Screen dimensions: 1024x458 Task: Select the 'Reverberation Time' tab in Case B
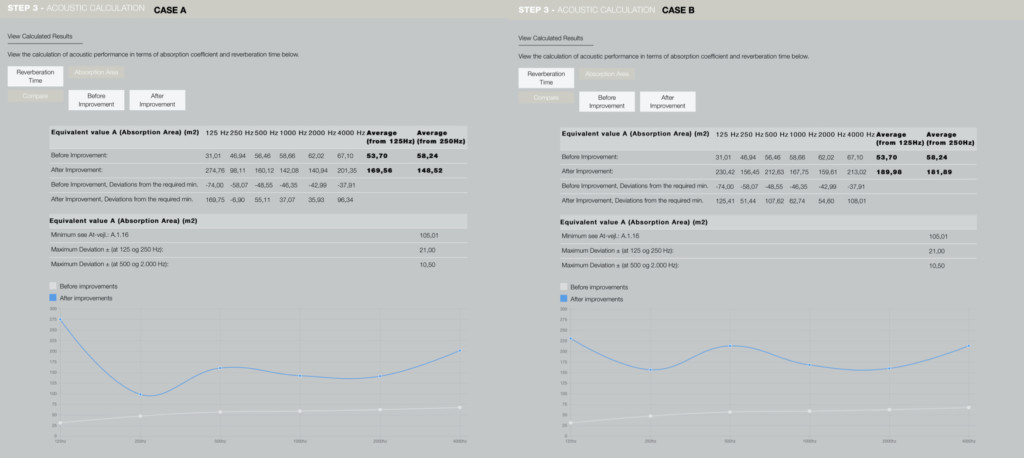pos(546,77)
